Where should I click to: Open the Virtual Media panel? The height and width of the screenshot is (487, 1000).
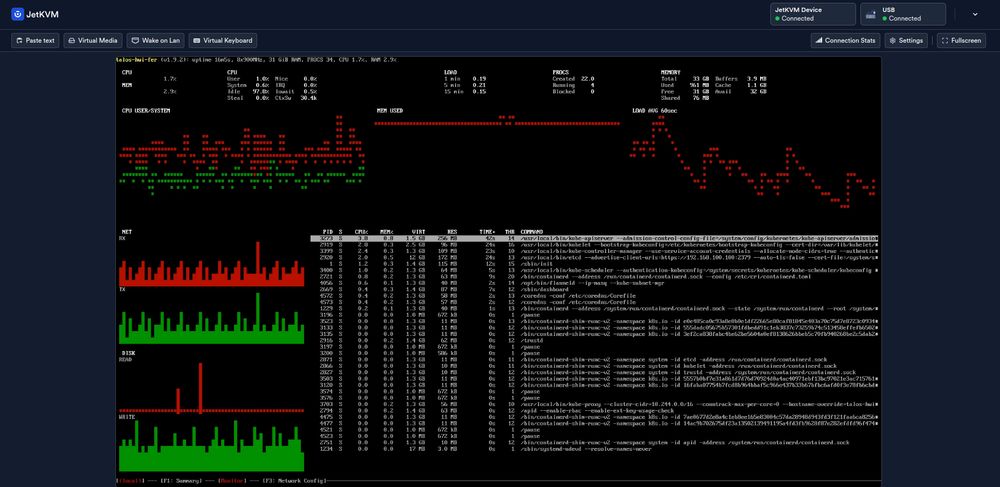click(93, 40)
